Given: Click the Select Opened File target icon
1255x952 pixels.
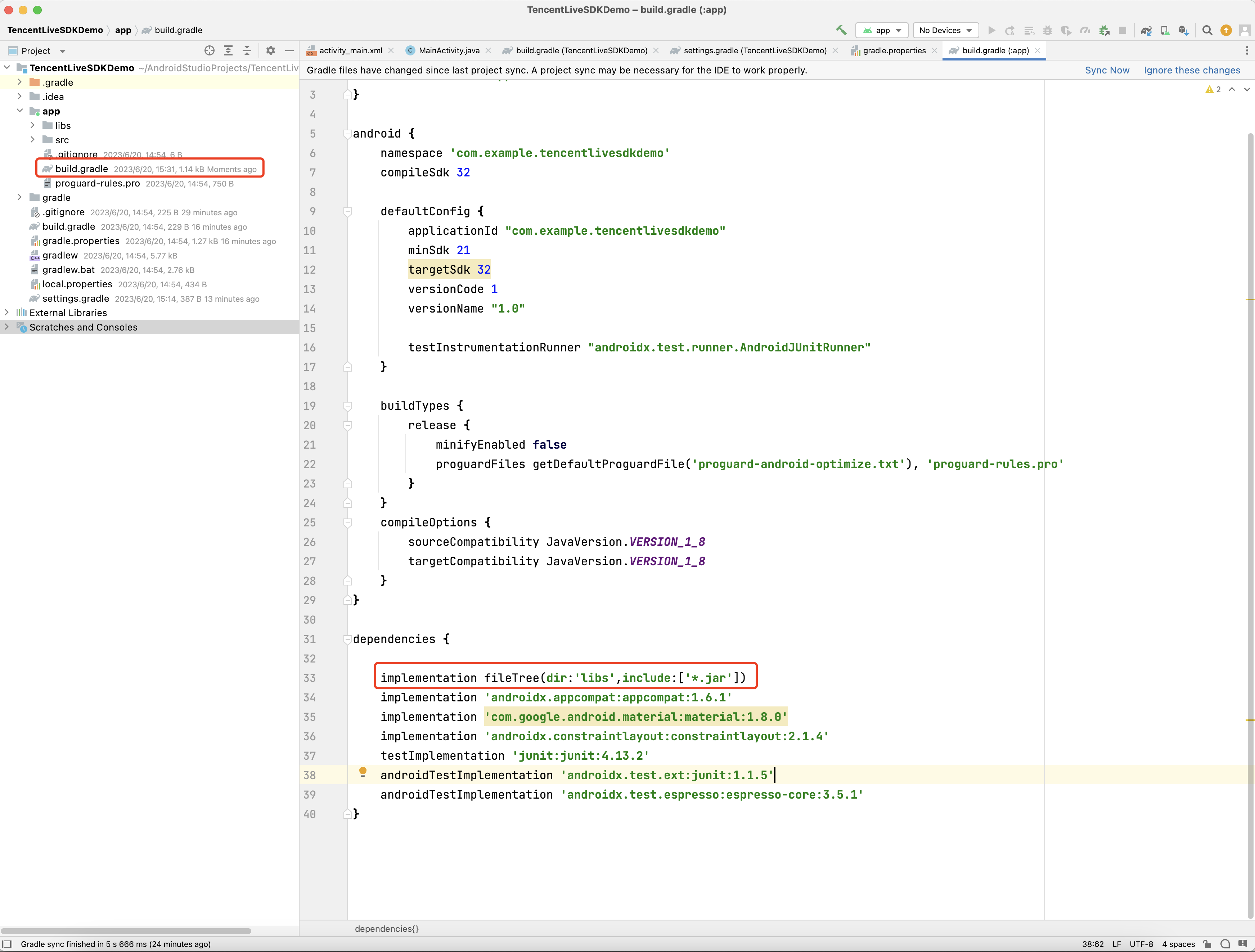Looking at the screenshot, I should (210, 50).
